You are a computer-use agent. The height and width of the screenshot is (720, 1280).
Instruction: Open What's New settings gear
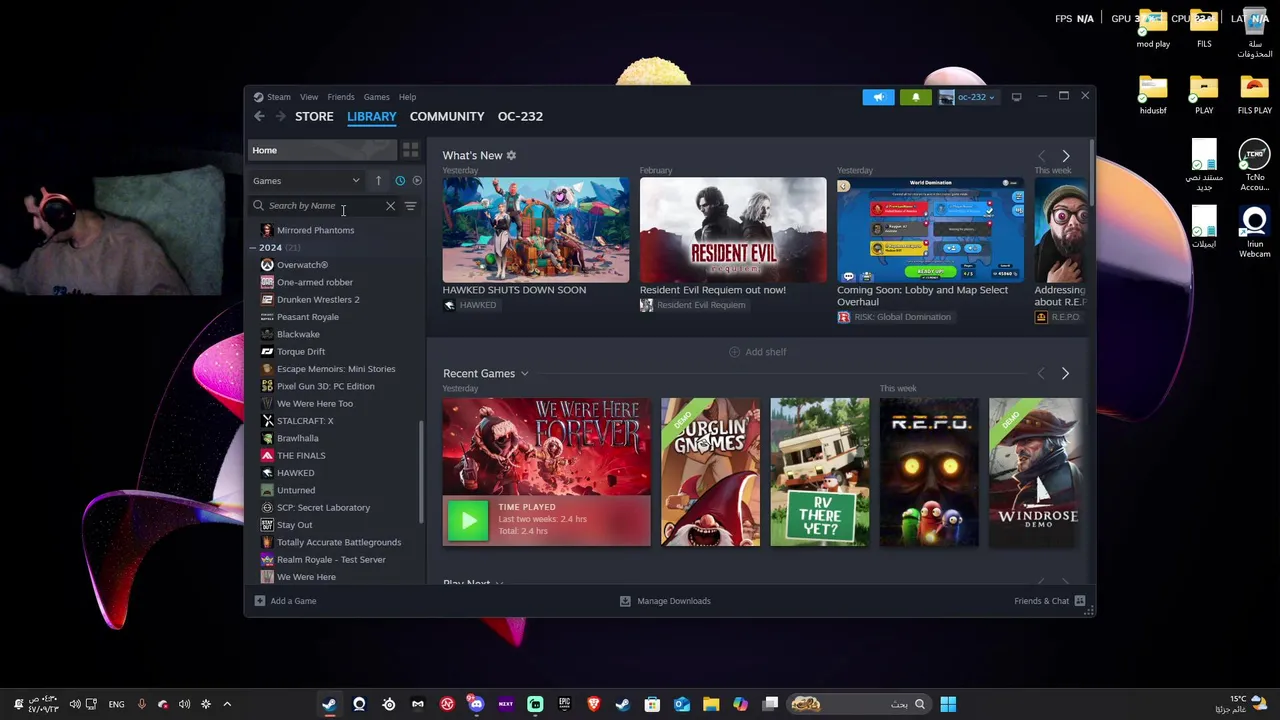pos(511,156)
